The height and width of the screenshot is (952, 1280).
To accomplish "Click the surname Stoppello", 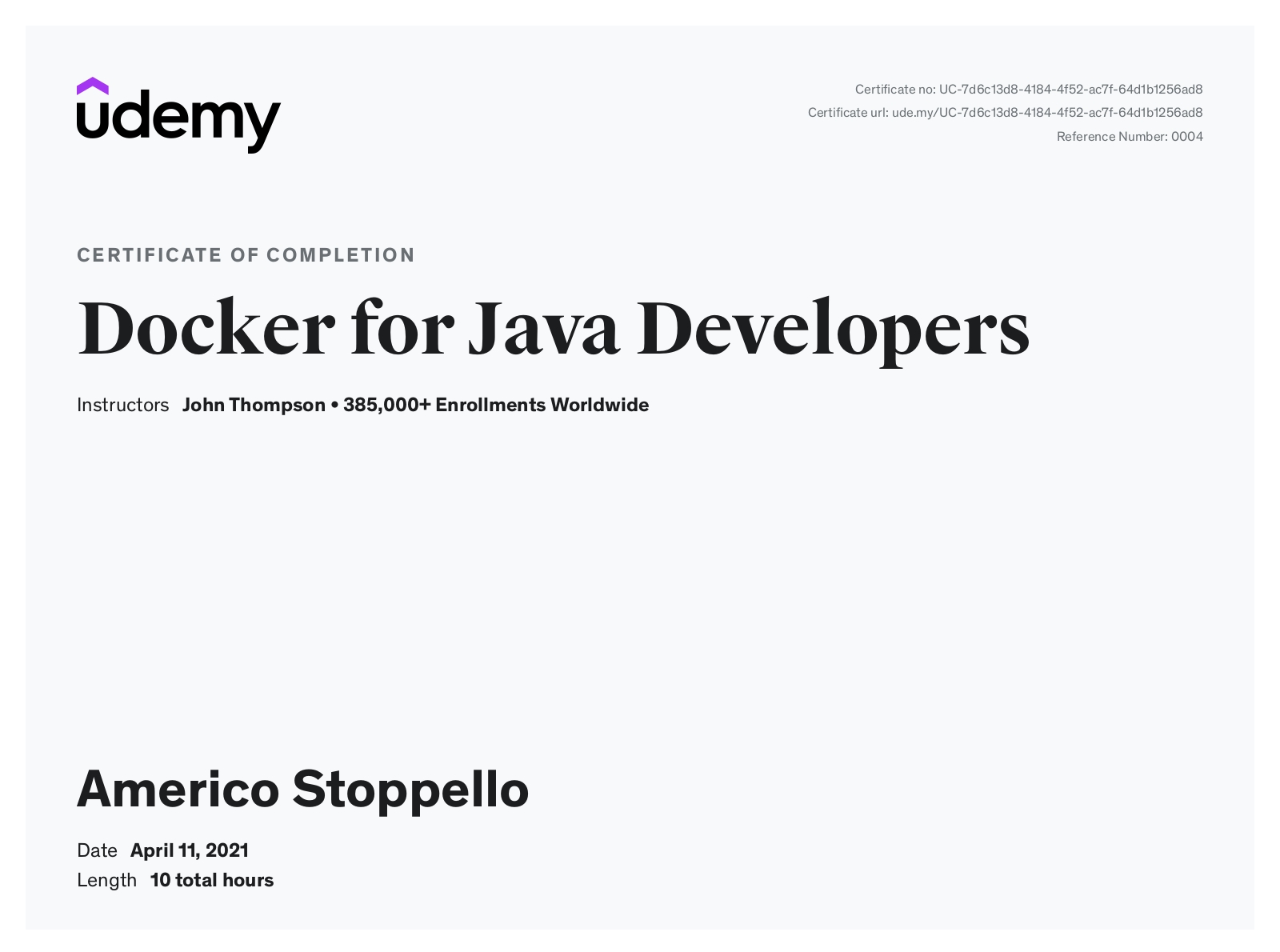I will [410, 790].
